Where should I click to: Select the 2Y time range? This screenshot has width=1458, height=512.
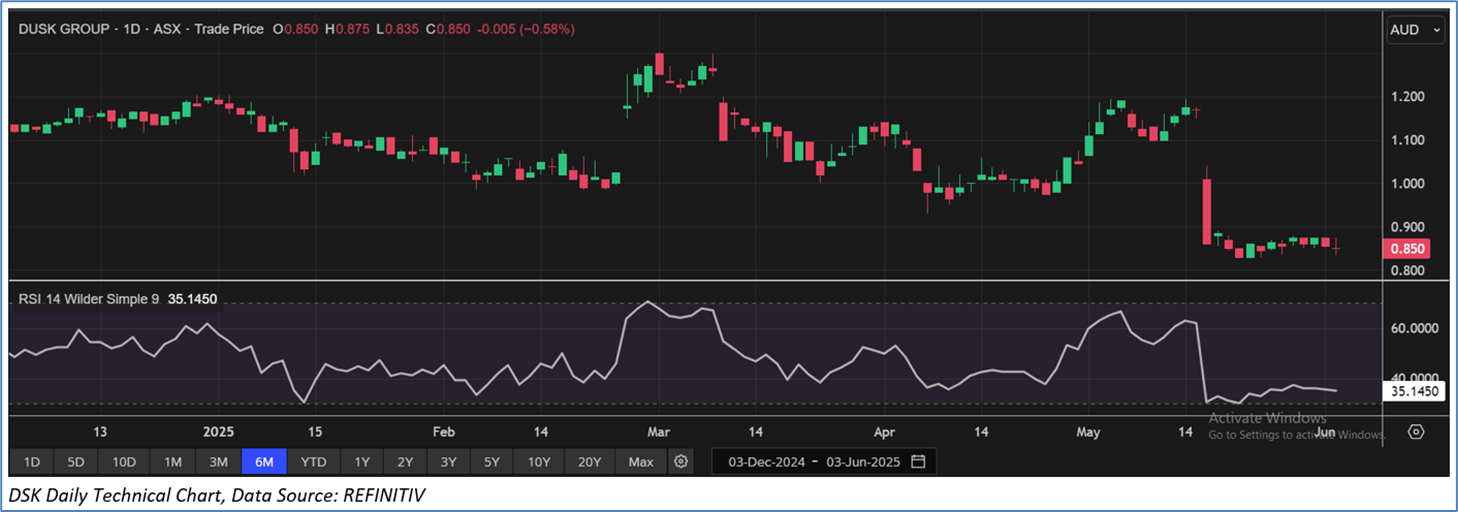405,462
